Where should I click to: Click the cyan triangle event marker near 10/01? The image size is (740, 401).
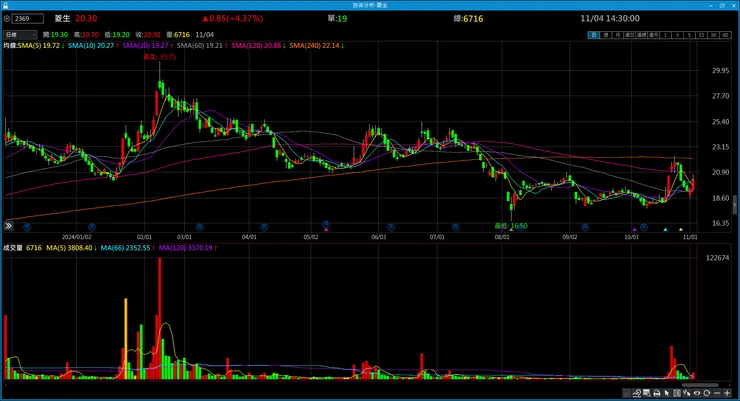[x=665, y=230]
